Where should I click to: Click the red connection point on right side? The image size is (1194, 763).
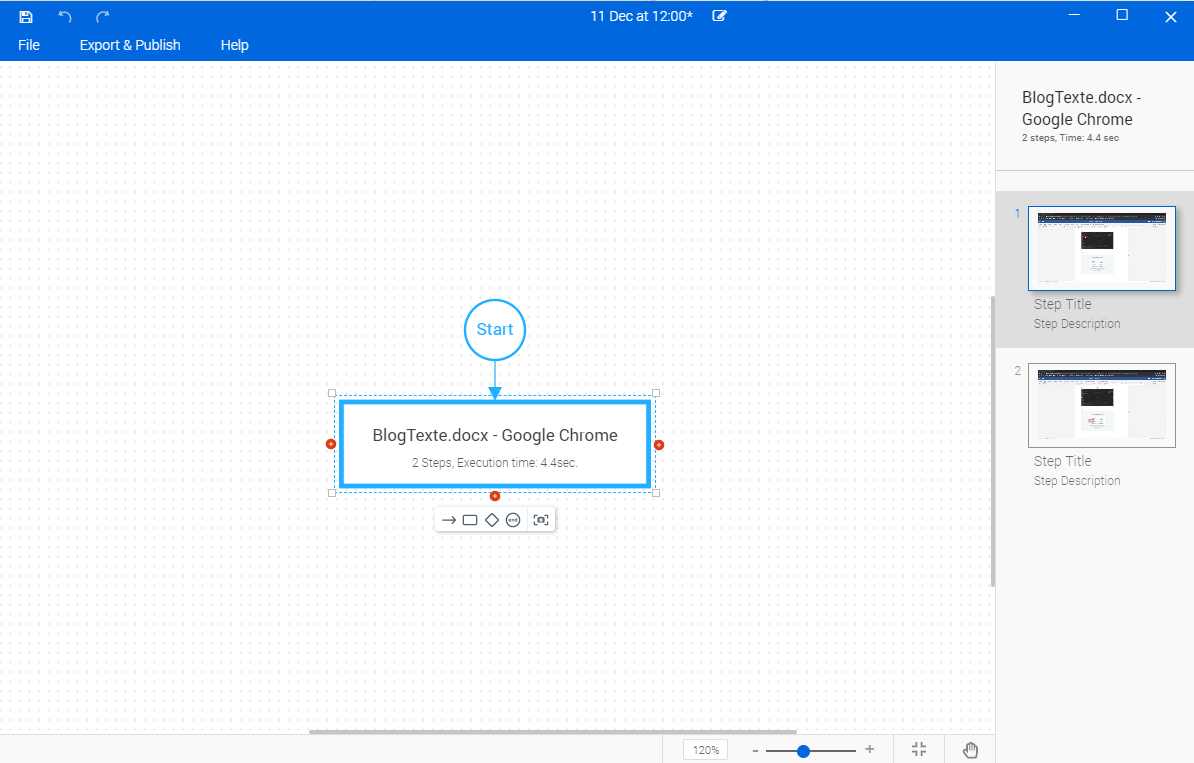(659, 445)
